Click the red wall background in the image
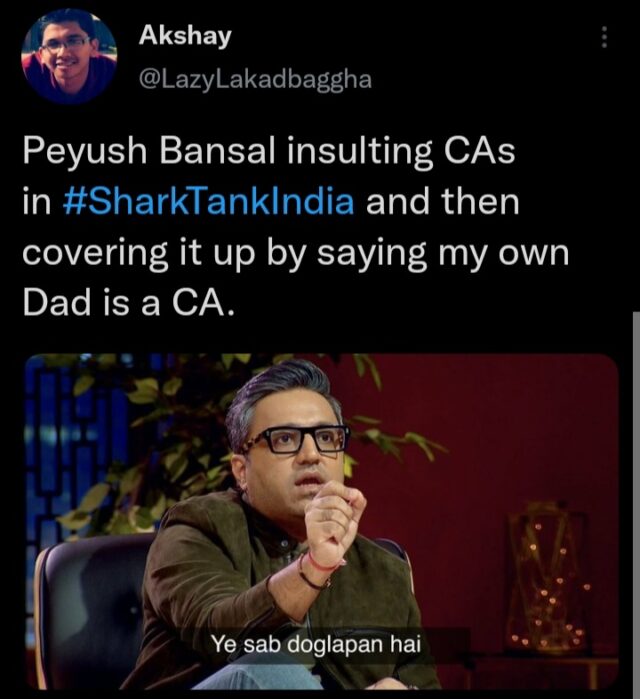 pos(490,424)
